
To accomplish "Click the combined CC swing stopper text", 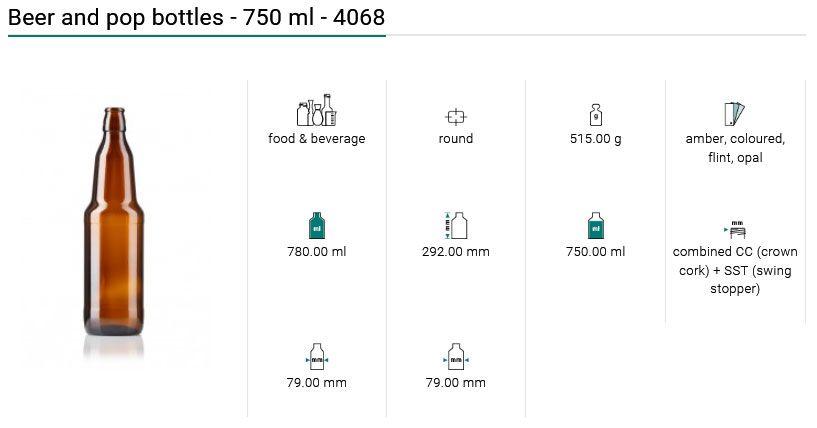I will [x=735, y=270].
